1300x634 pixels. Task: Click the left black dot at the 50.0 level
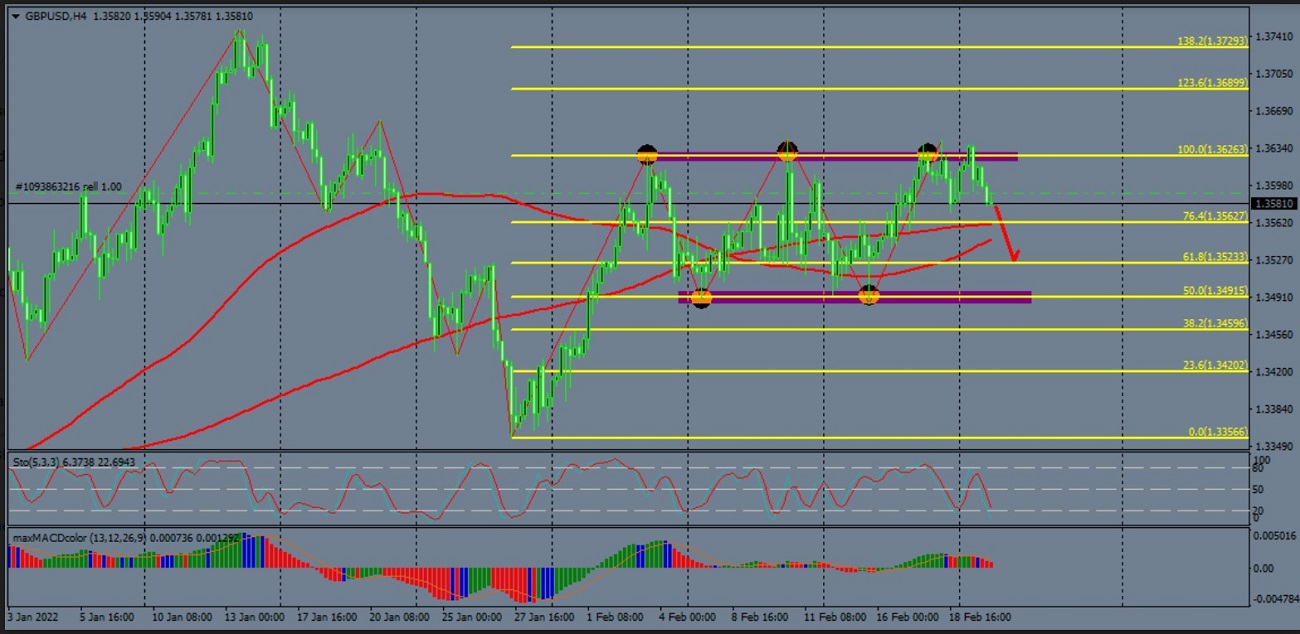[x=701, y=297]
